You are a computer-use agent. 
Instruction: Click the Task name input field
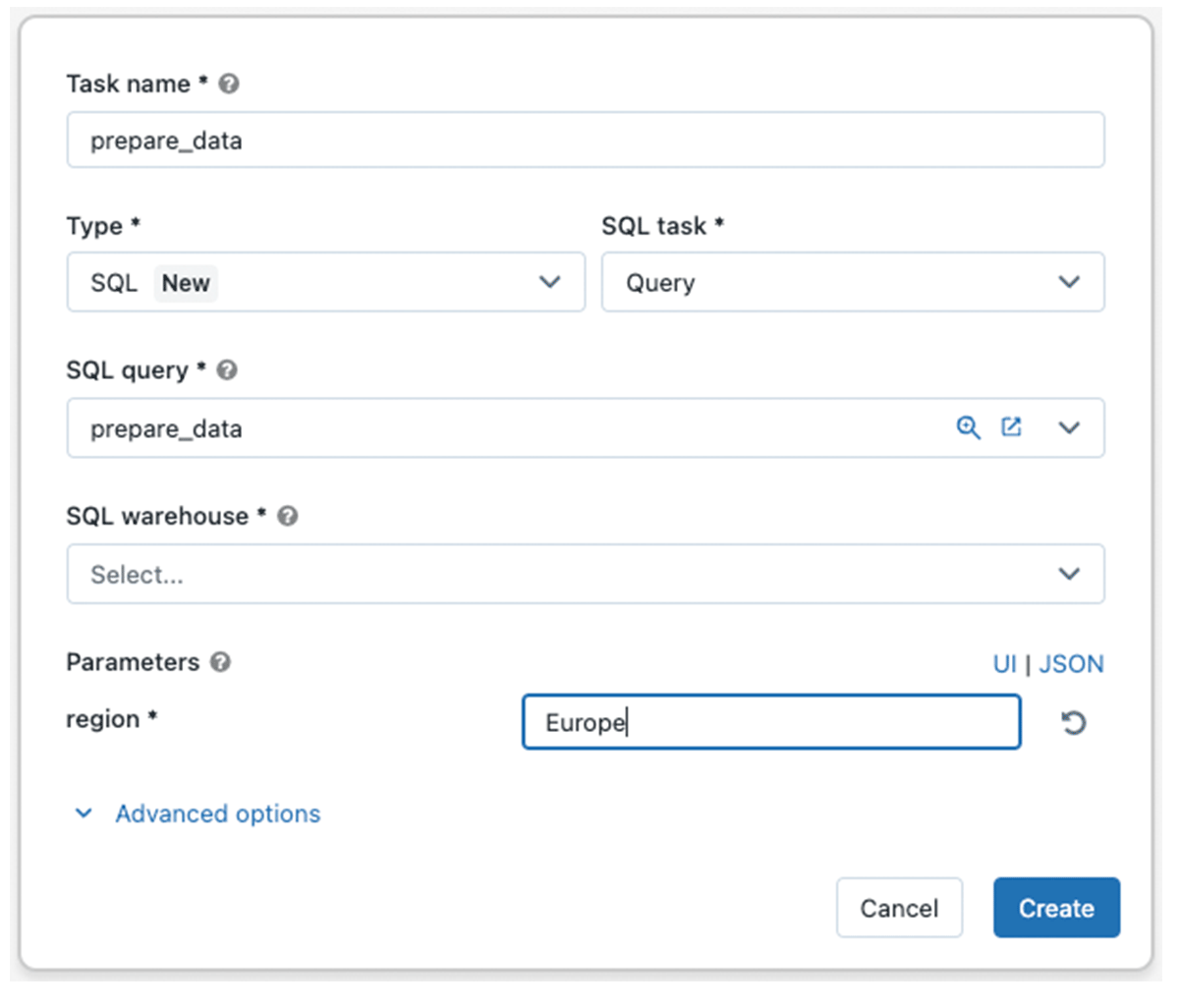(x=585, y=140)
